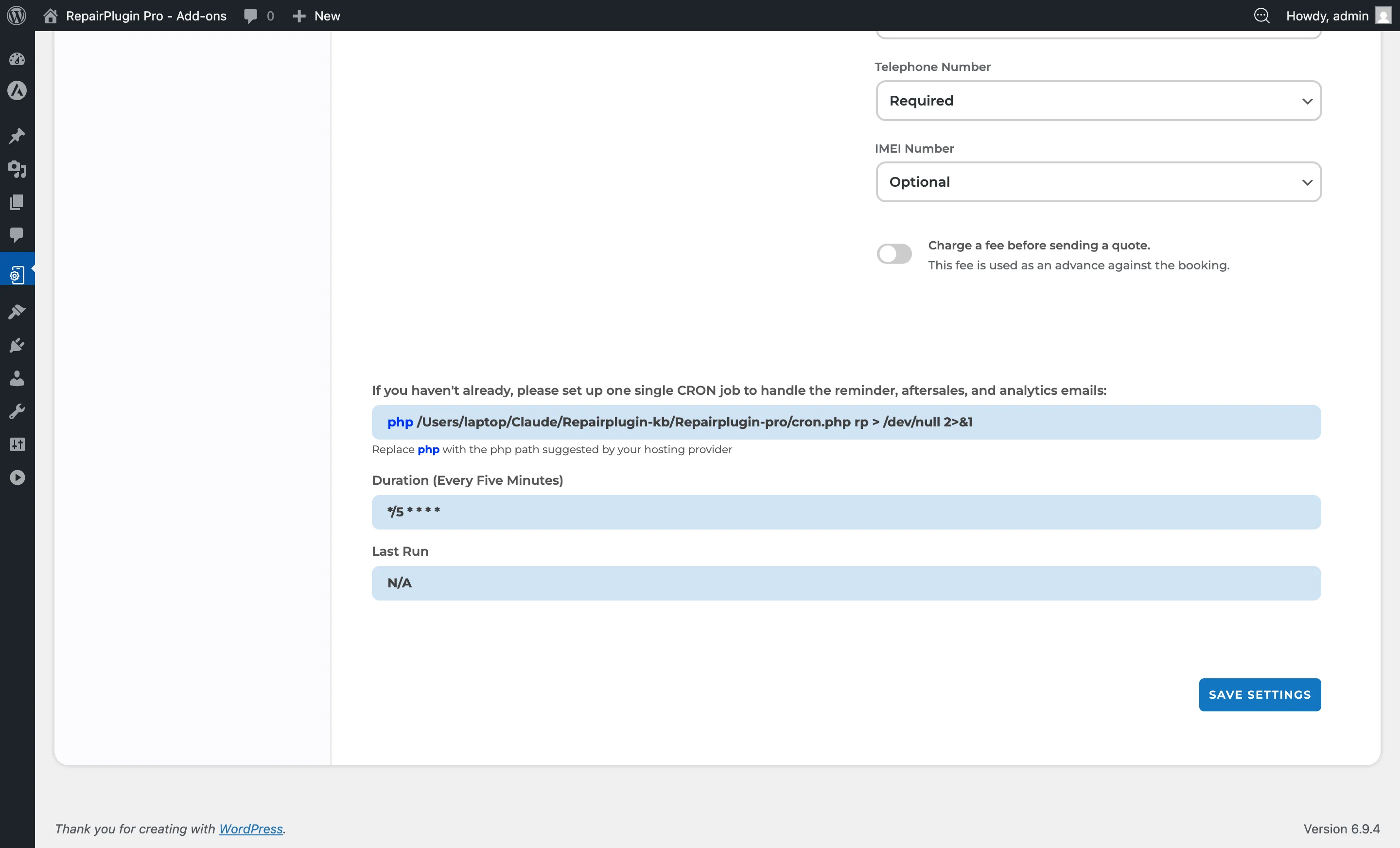Viewport: 1400px width, 848px height.
Task: Open the Users sidebar icon
Action: pyautogui.click(x=17, y=378)
